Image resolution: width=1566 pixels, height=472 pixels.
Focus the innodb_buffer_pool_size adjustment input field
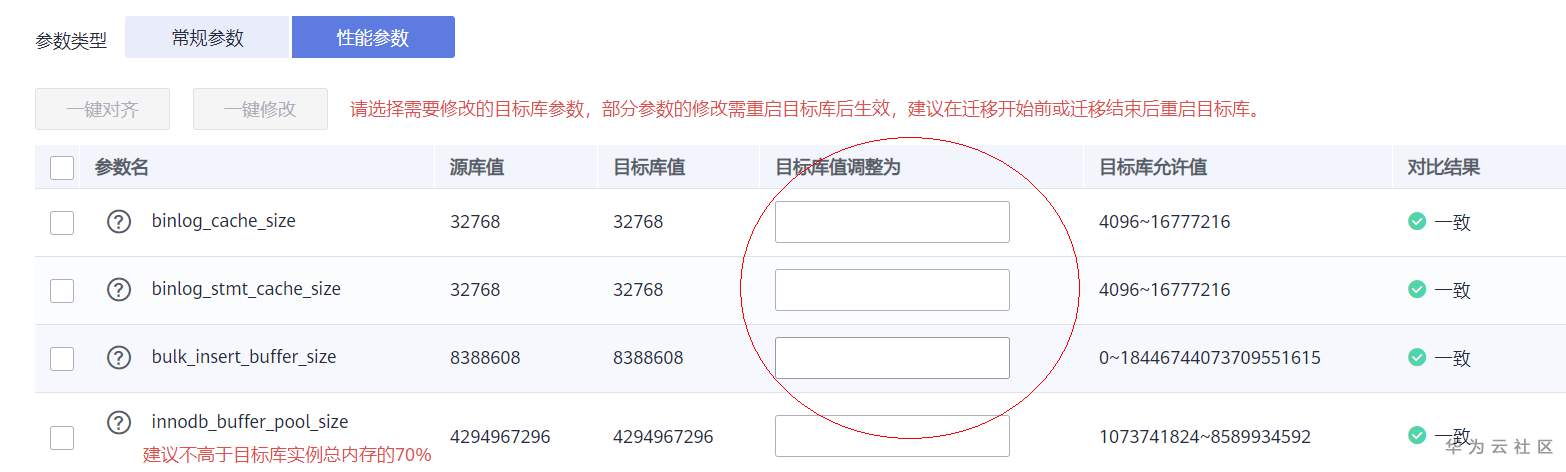click(x=892, y=437)
